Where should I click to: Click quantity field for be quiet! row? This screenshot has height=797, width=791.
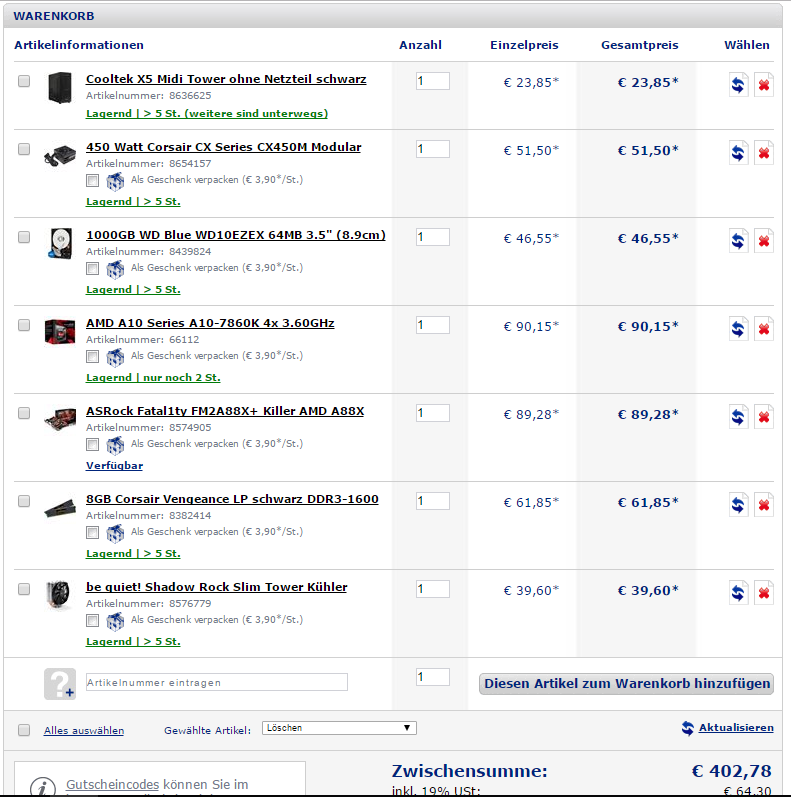(433, 589)
